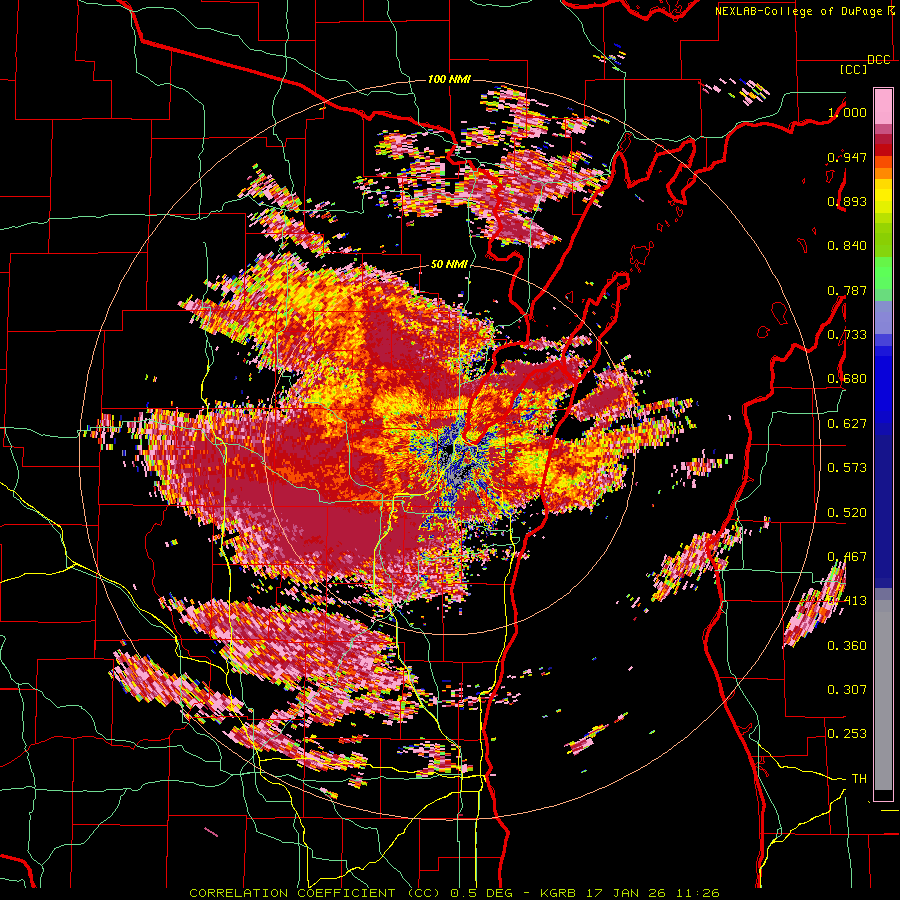900x900 pixels.
Task: Select the 0.840 scale value
Action: point(847,246)
